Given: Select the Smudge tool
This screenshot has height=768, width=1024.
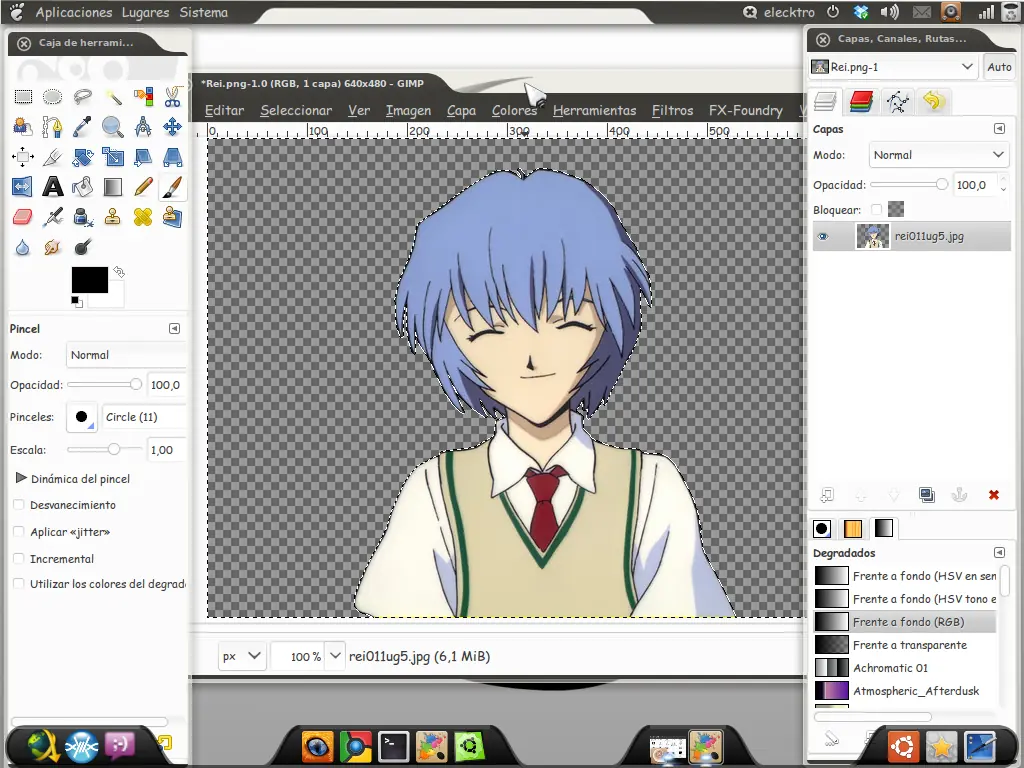Looking at the screenshot, I should click(52, 248).
